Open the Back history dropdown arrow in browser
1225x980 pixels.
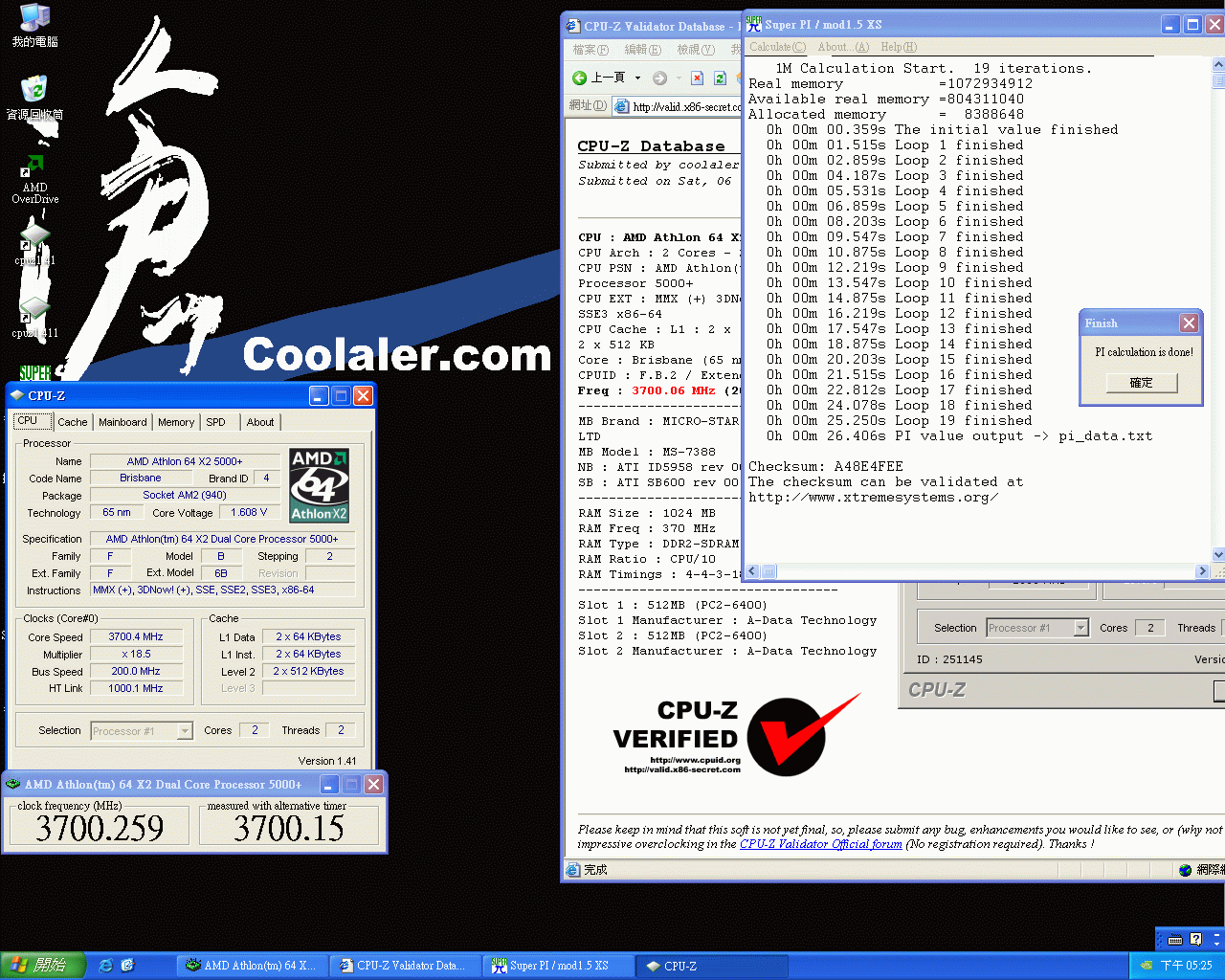tap(637, 78)
